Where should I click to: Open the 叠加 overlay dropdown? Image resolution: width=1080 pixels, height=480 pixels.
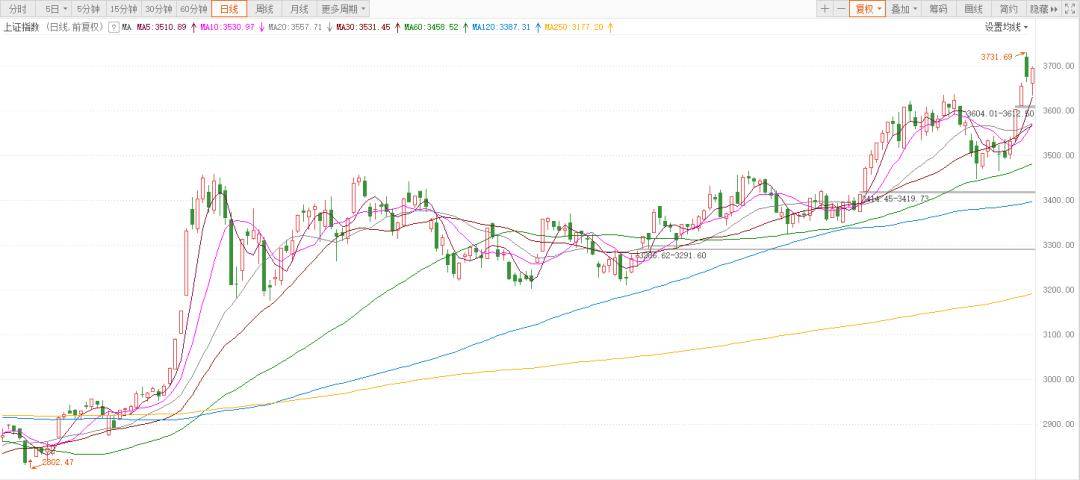click(x=904, y=9)
